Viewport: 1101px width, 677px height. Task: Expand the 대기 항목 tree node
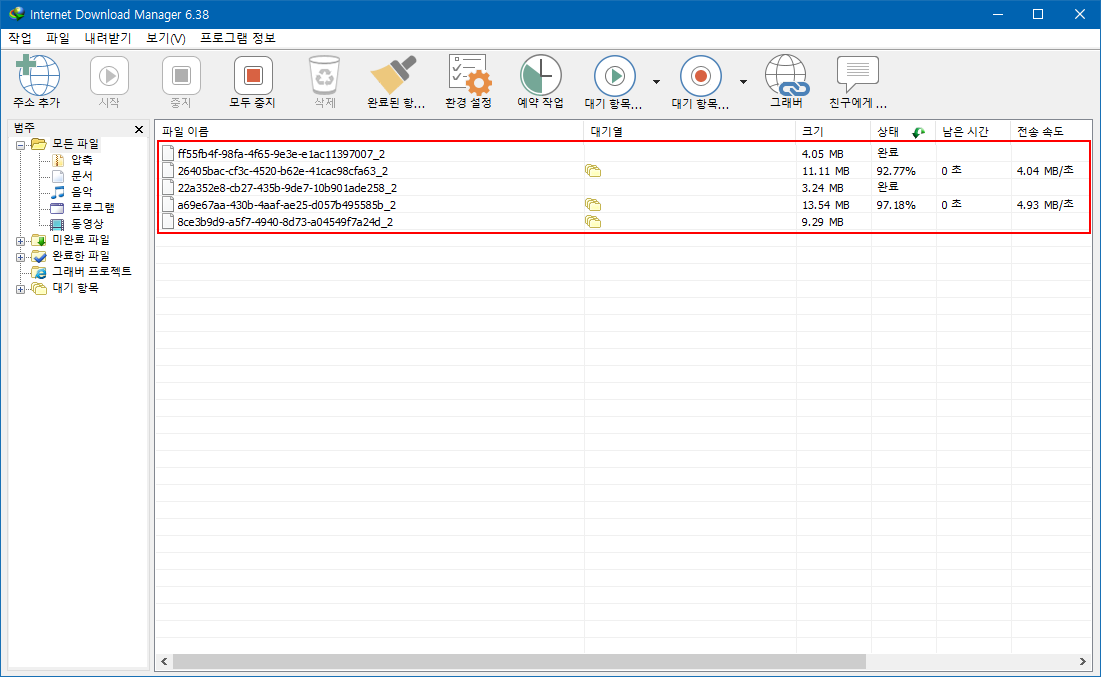pyautogui.click(x=20, y=289)
